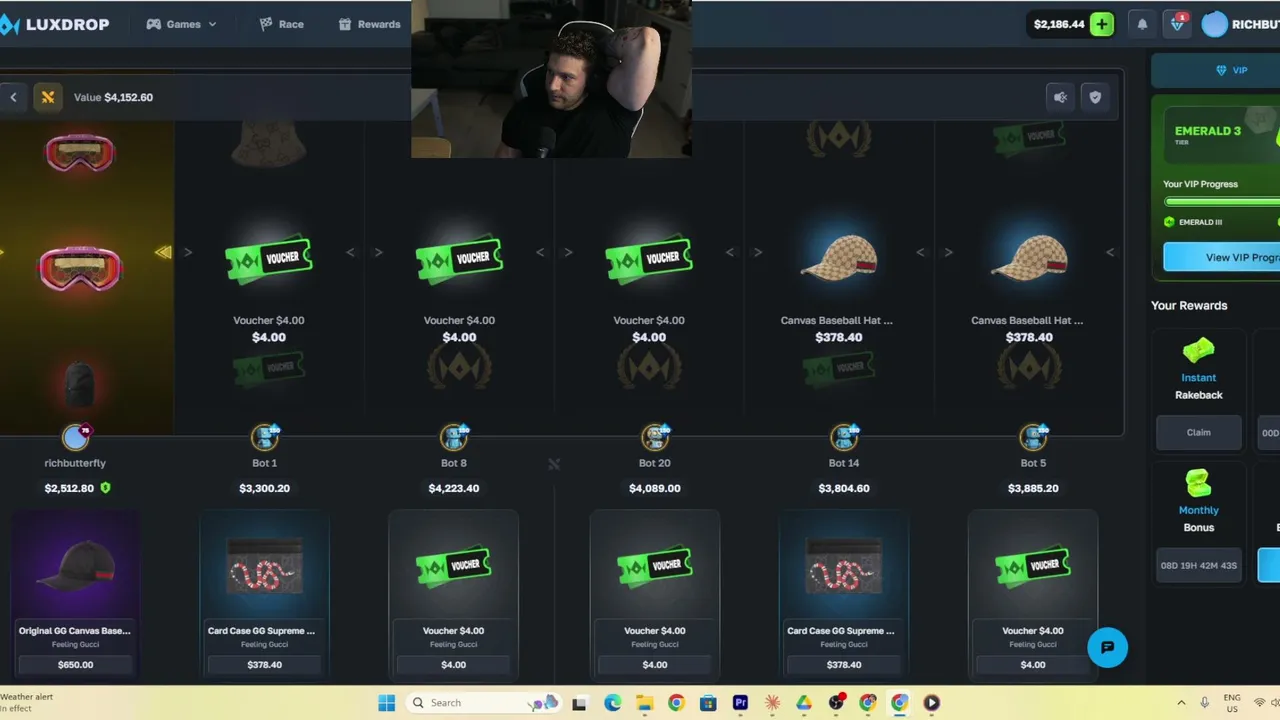Image resolution: width=1280 pixels, height=720 pixels.
Task: Open the live chat support bubble
Action: (1107, 647)
